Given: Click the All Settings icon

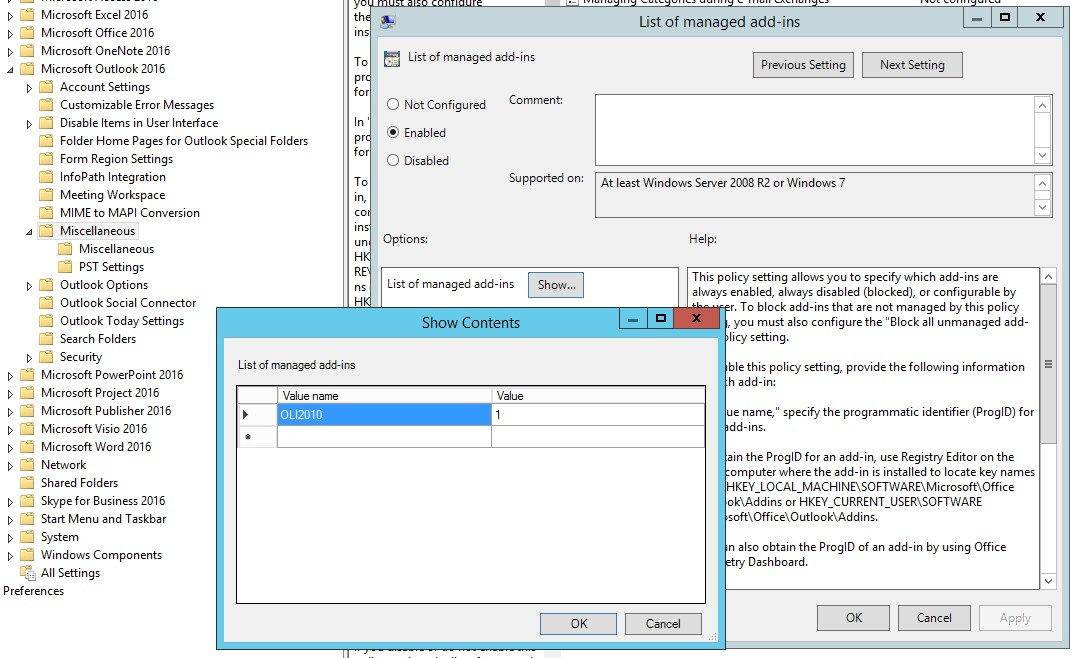Looking at the screenshot, I should click(x=28, y=572).
